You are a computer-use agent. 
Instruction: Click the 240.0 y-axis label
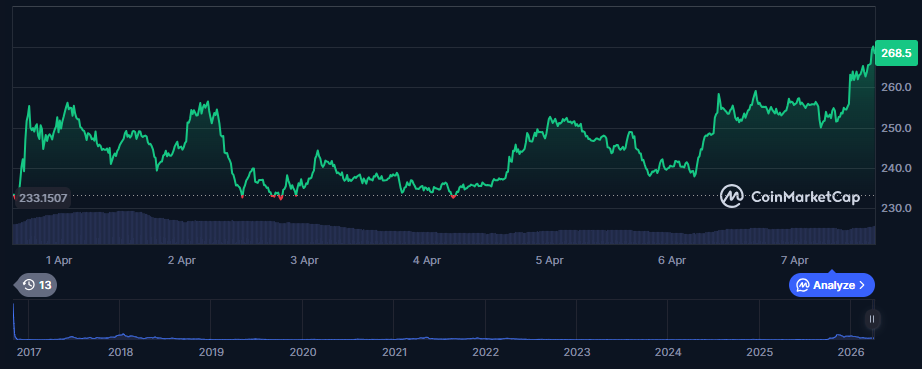click(x=896, y=169)
